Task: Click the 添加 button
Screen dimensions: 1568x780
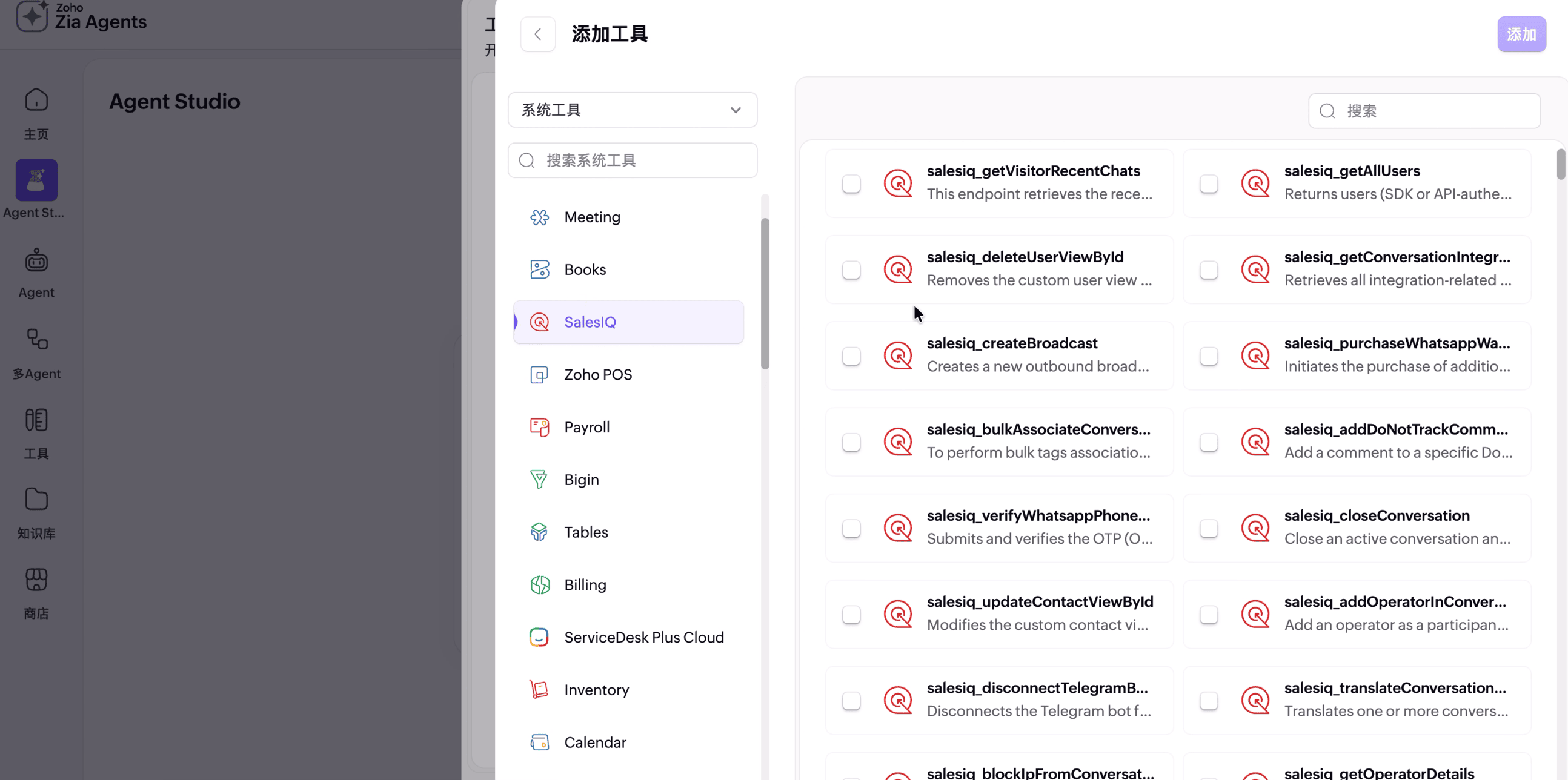Action: click(x=1521, y=34)
